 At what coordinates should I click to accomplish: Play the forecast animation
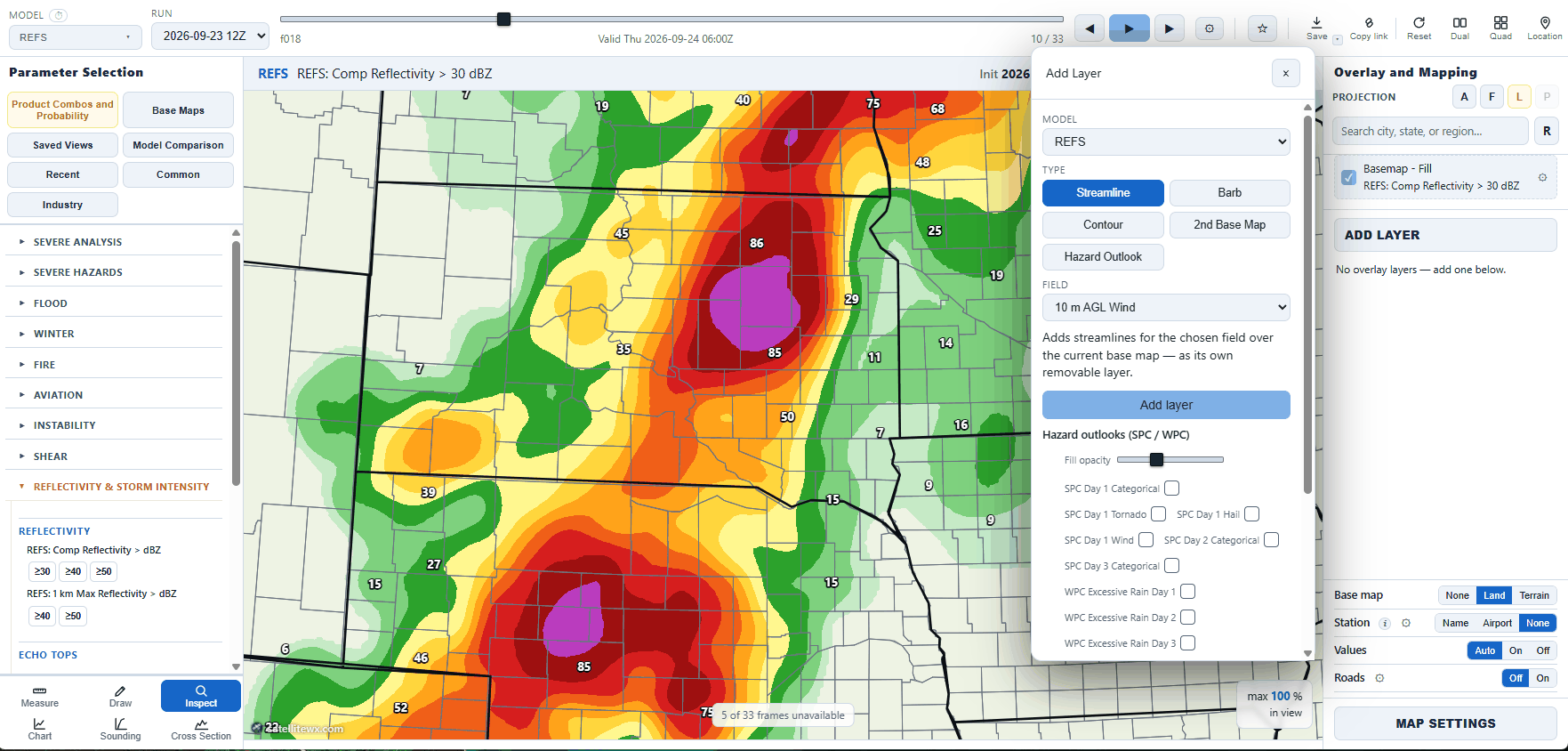(x=1130, y=28)
